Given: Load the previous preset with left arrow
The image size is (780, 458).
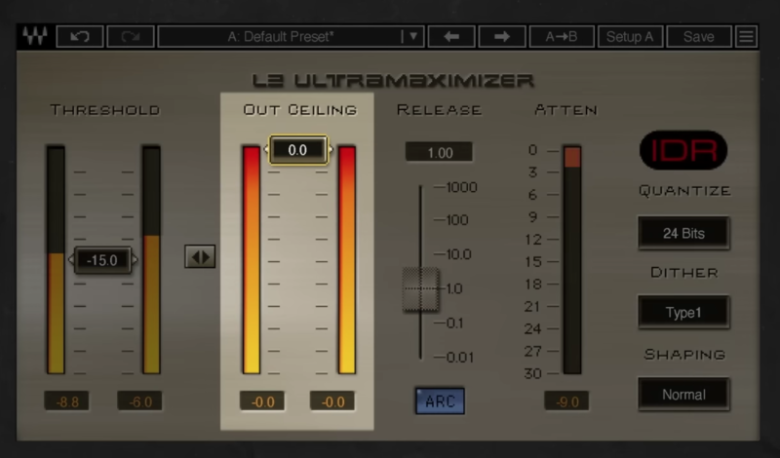Looking at the screenshot, I should pyautogui.click(x=452, y=37).
